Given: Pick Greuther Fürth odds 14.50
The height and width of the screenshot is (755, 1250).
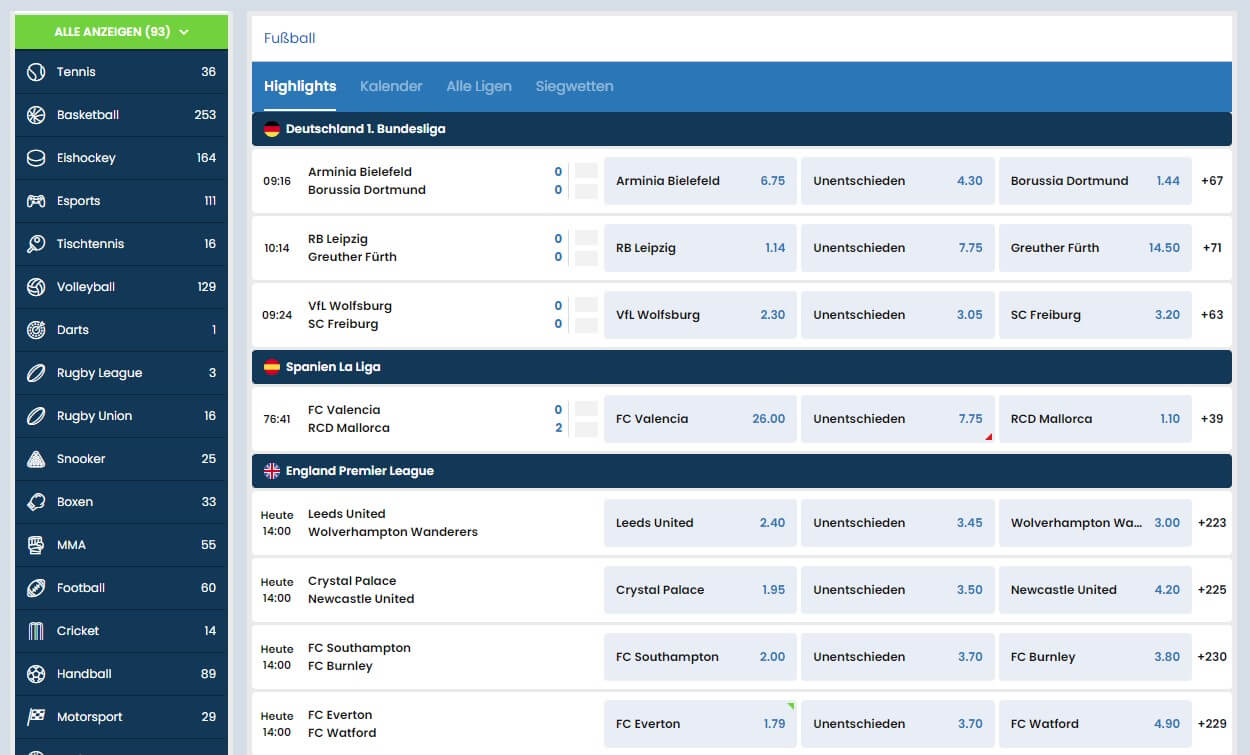Looking at the screenshot, I should (x=1095, y=248).
